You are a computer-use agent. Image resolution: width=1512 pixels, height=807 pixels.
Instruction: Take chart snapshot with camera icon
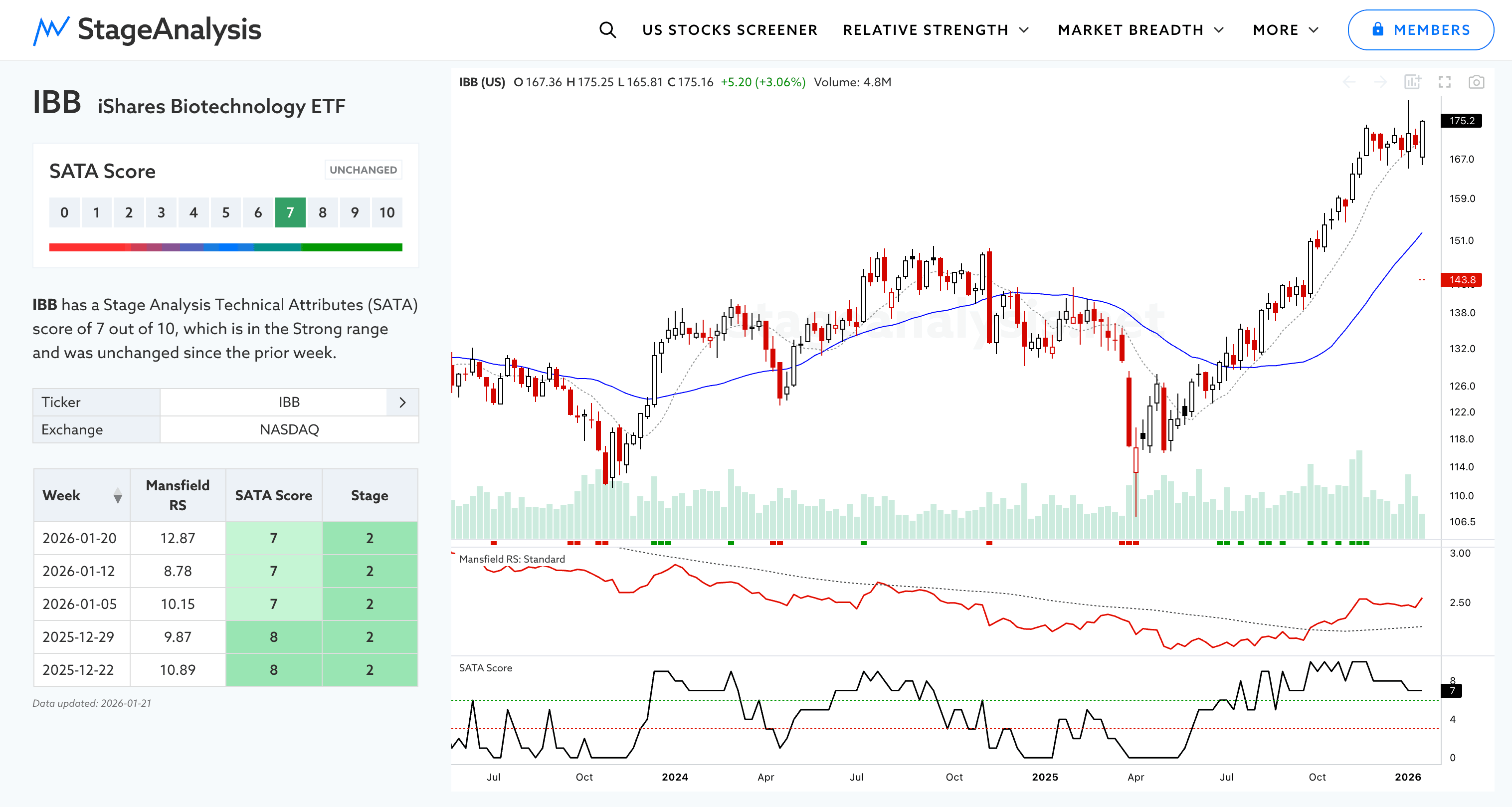coord(1476,82)
